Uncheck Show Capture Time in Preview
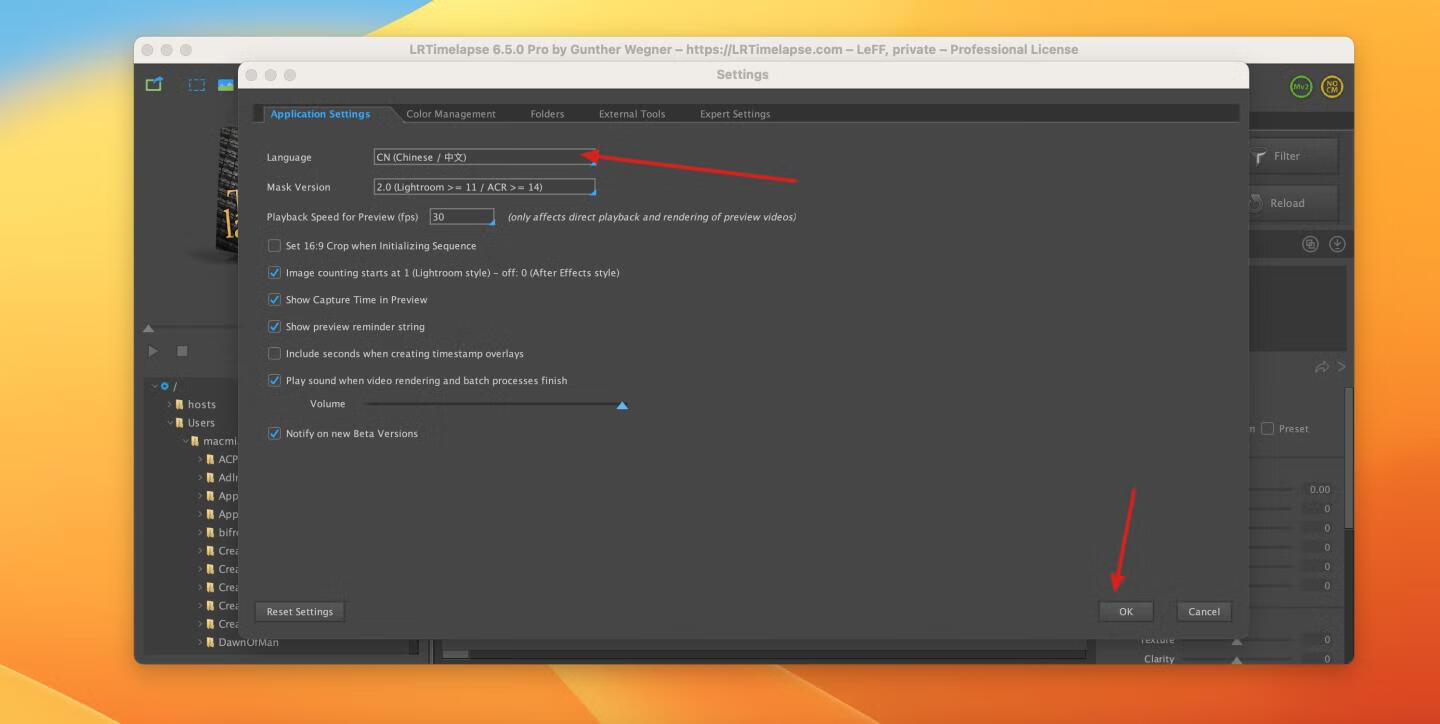Viewport: 1440px width, 724px height. click(275, 300)
